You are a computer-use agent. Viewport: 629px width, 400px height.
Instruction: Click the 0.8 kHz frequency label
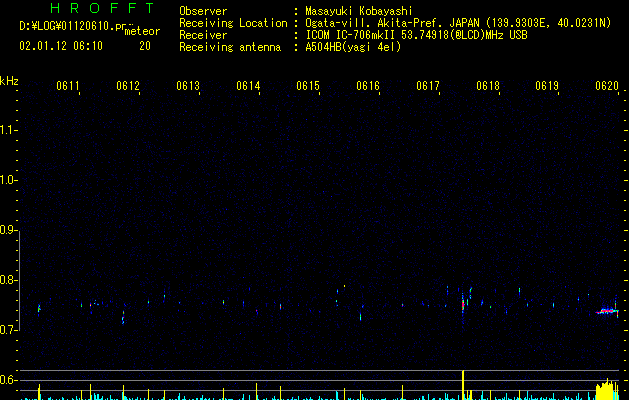coord(7,280)
